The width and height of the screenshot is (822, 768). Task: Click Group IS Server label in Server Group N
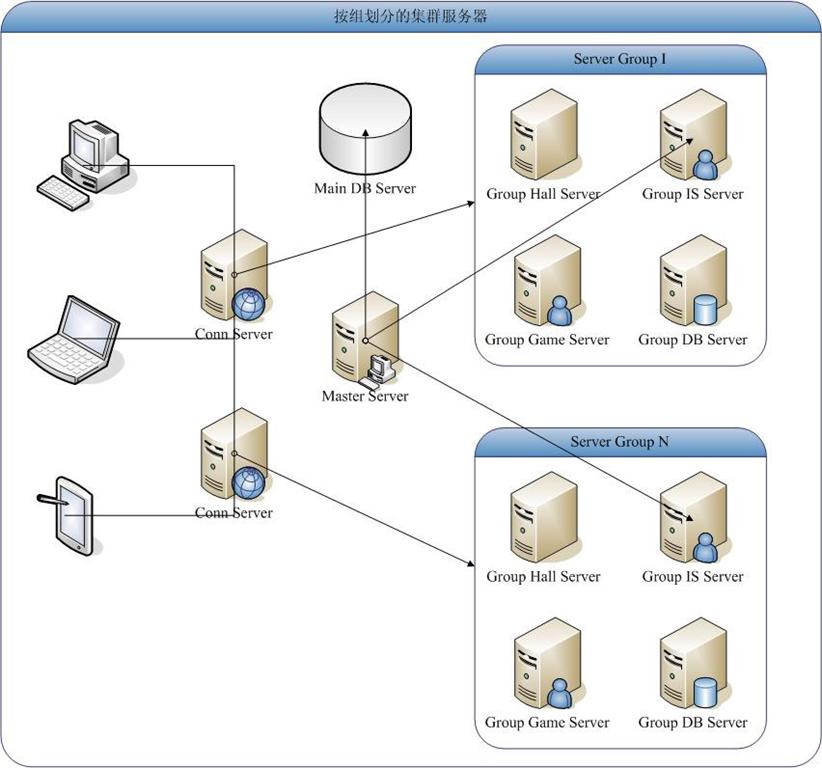point(693,577)
